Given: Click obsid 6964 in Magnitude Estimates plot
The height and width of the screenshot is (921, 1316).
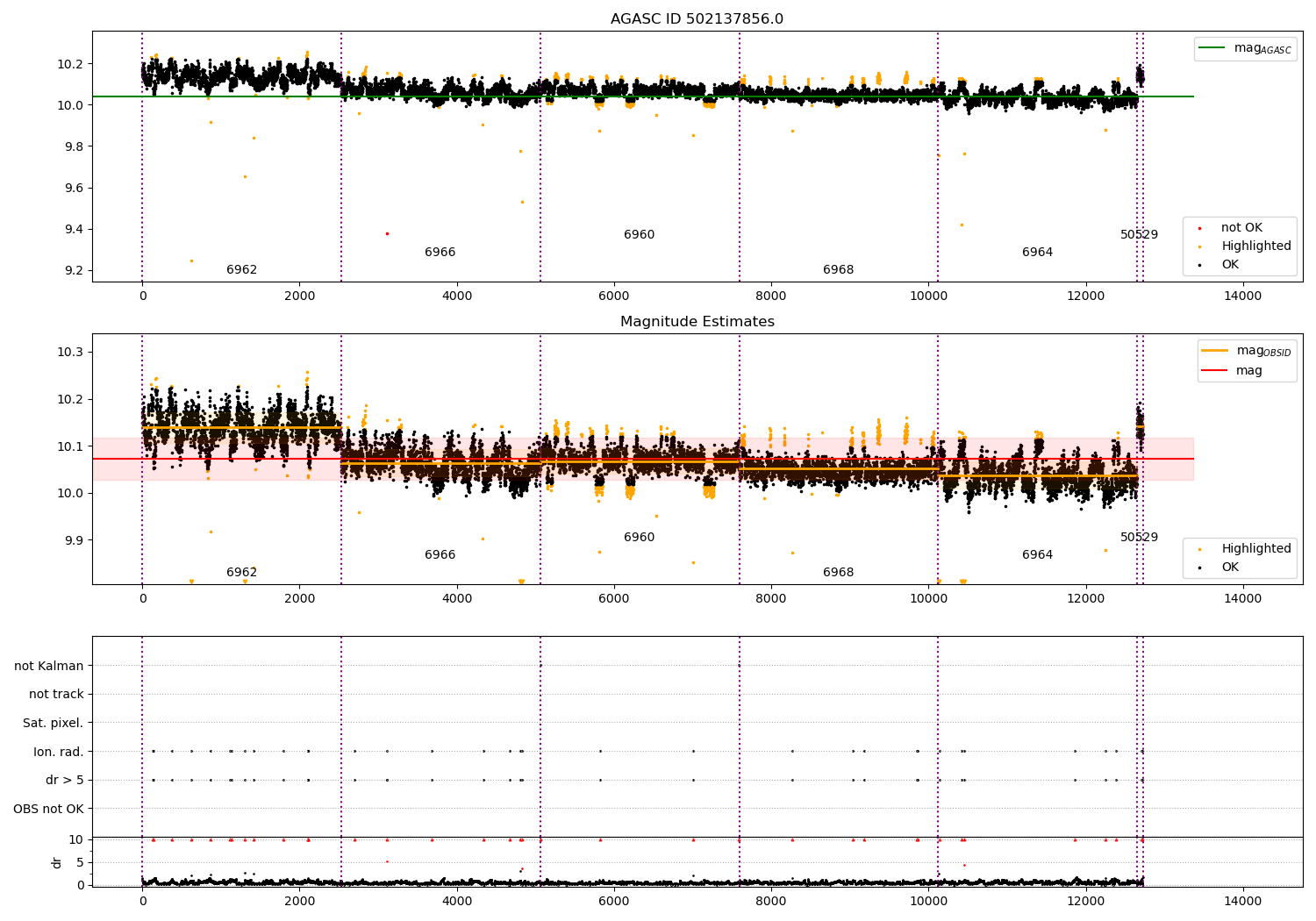Looking at the screenshot, I should coord(1038,555).
